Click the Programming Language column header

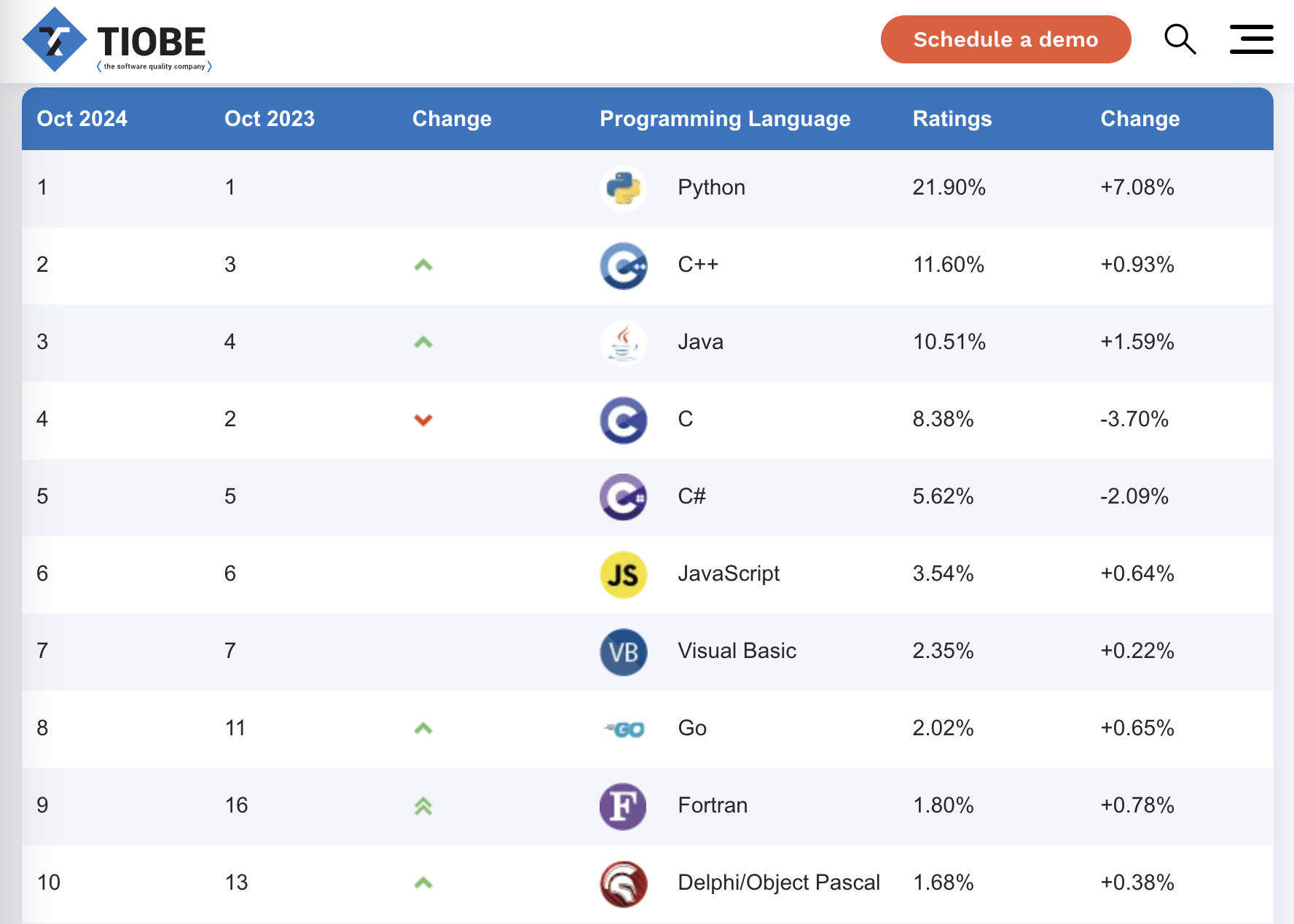tap(724, 119)
